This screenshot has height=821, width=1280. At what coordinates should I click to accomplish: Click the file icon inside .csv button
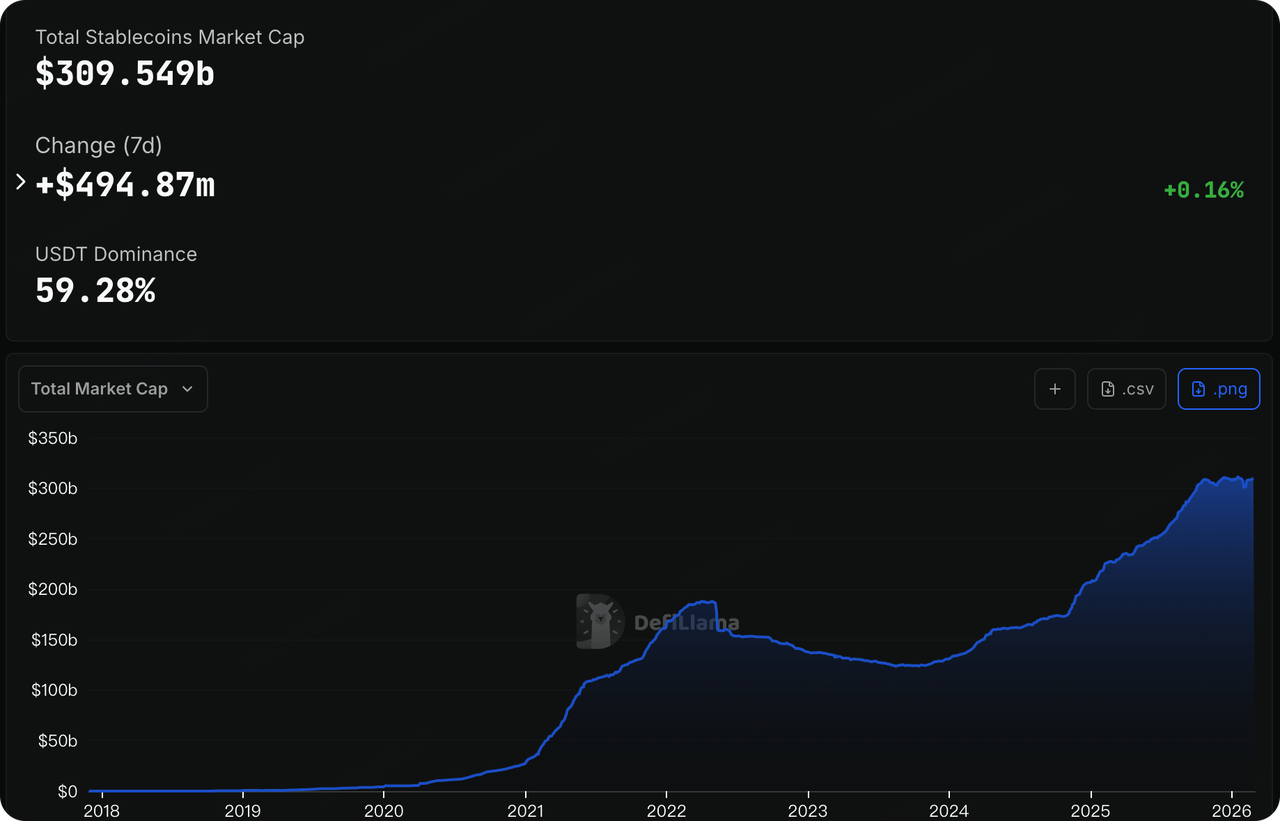tap(1107, 389)
